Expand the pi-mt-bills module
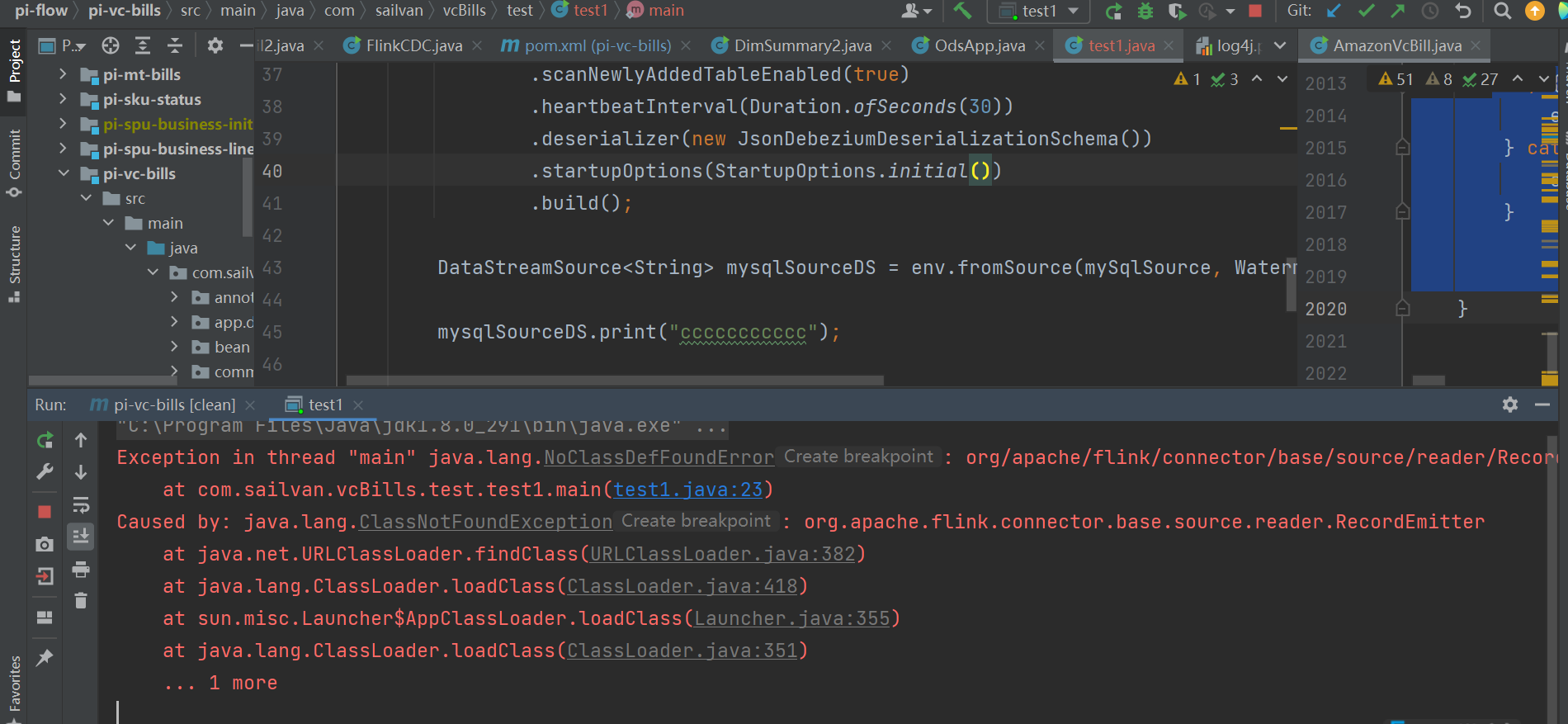This screenshot has height=724, width=1568. pos(63,74)
